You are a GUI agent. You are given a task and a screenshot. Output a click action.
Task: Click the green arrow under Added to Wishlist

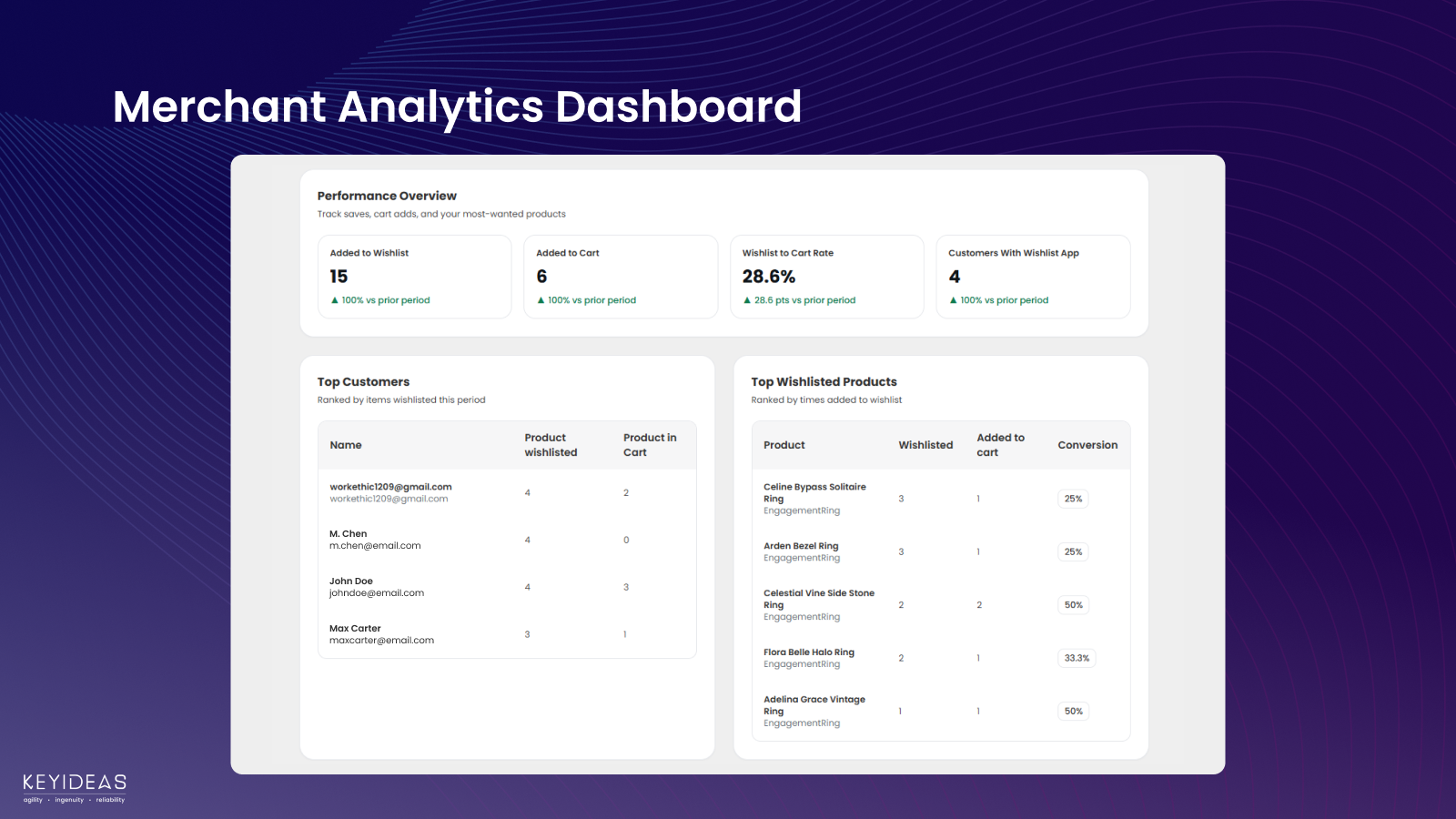coord(335,300)
